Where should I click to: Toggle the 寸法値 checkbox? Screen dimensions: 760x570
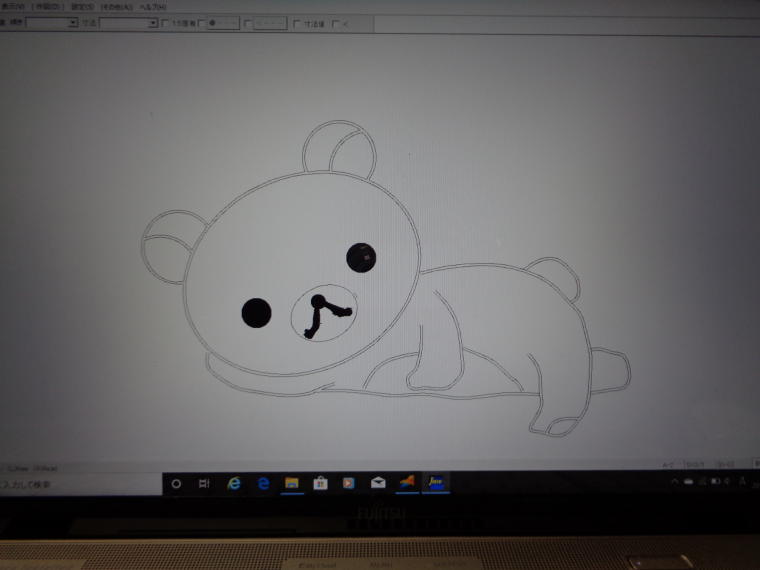[x=297, y=23]
